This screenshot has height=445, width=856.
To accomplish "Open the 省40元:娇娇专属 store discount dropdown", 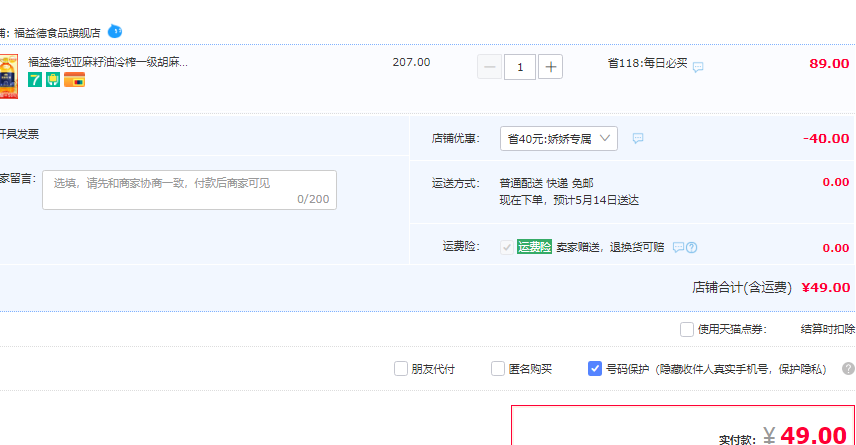I will coord(558,139).
